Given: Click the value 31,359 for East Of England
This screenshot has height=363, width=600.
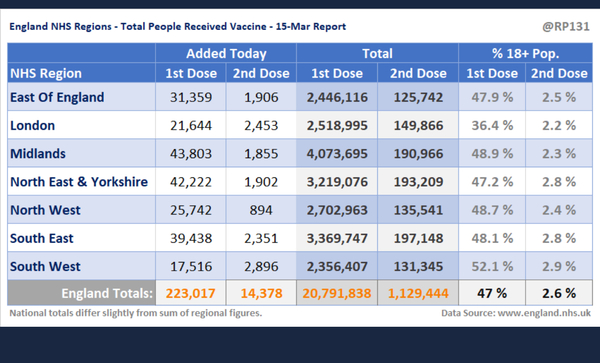Looking at the screenshot, I should tap(191, 97).
